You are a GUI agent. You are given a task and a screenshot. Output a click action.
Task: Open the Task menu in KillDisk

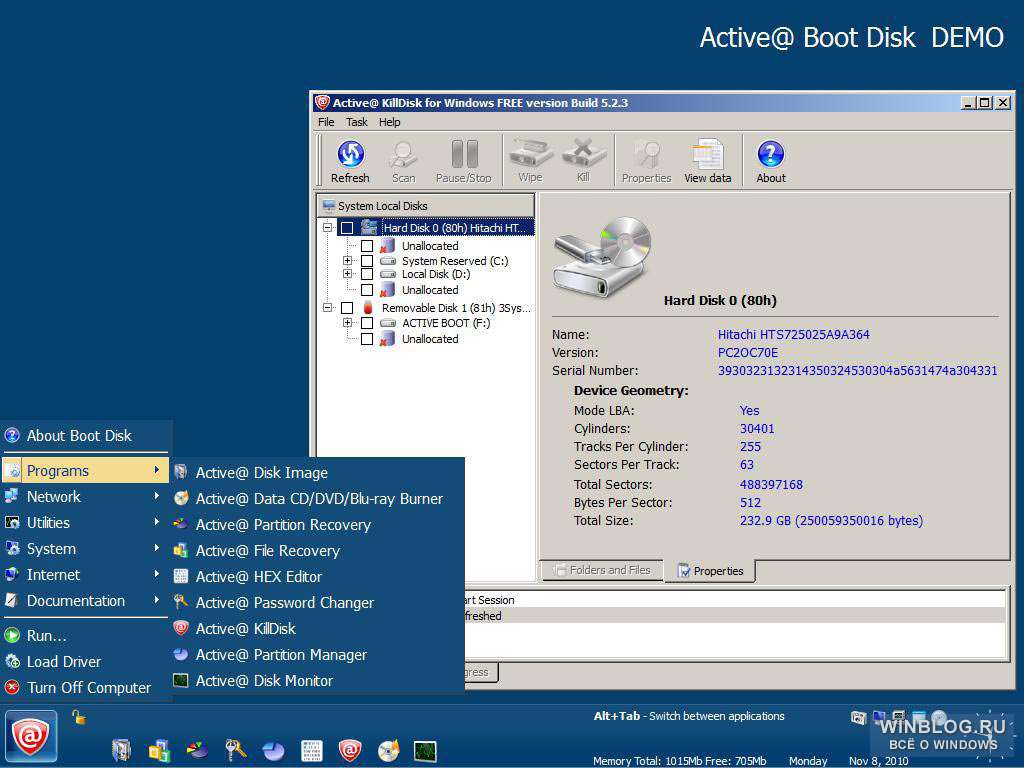[x=357, y=122]
